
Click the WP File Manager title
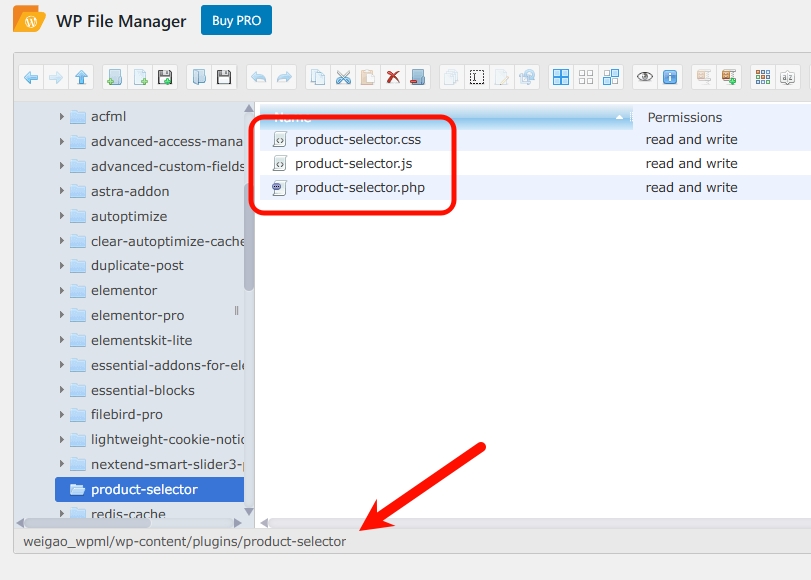click(121, 21)
